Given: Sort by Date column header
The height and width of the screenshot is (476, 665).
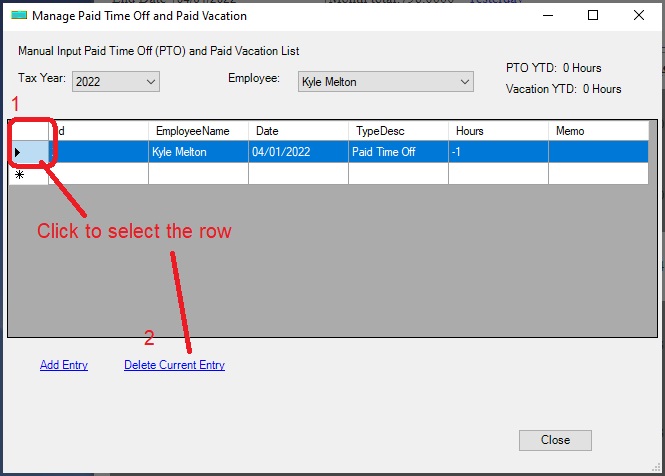Looking at the screenshot, I should (x=298, y=131).
